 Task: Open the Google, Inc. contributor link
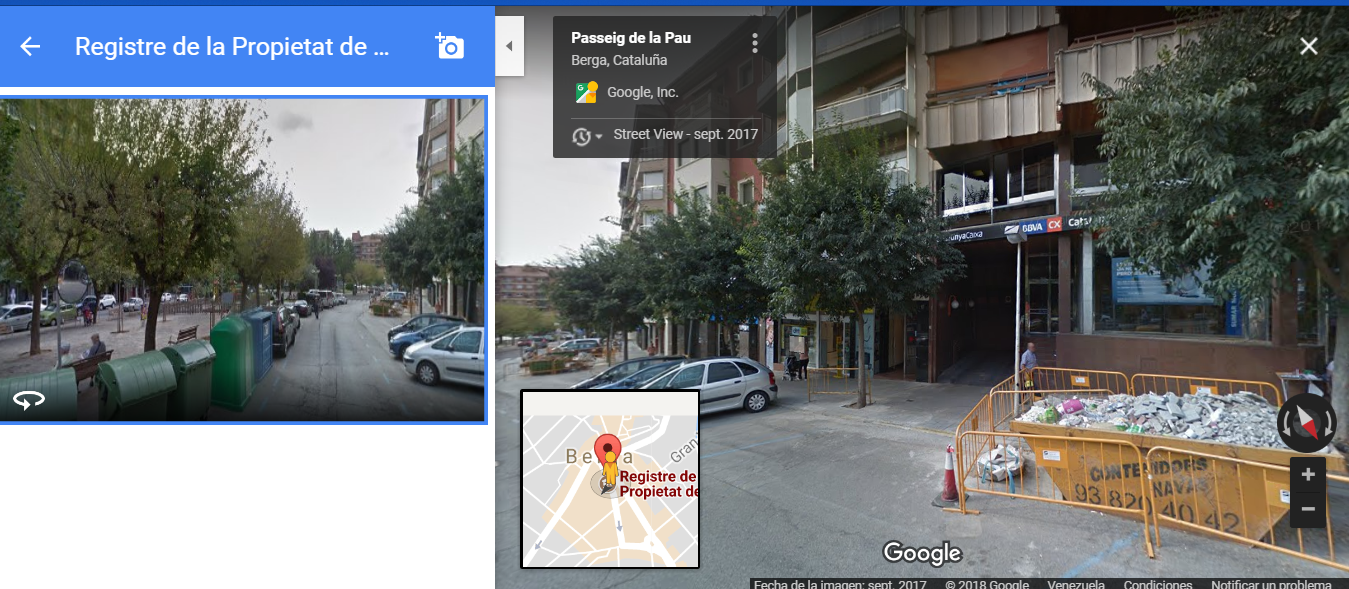click(643, 93)
